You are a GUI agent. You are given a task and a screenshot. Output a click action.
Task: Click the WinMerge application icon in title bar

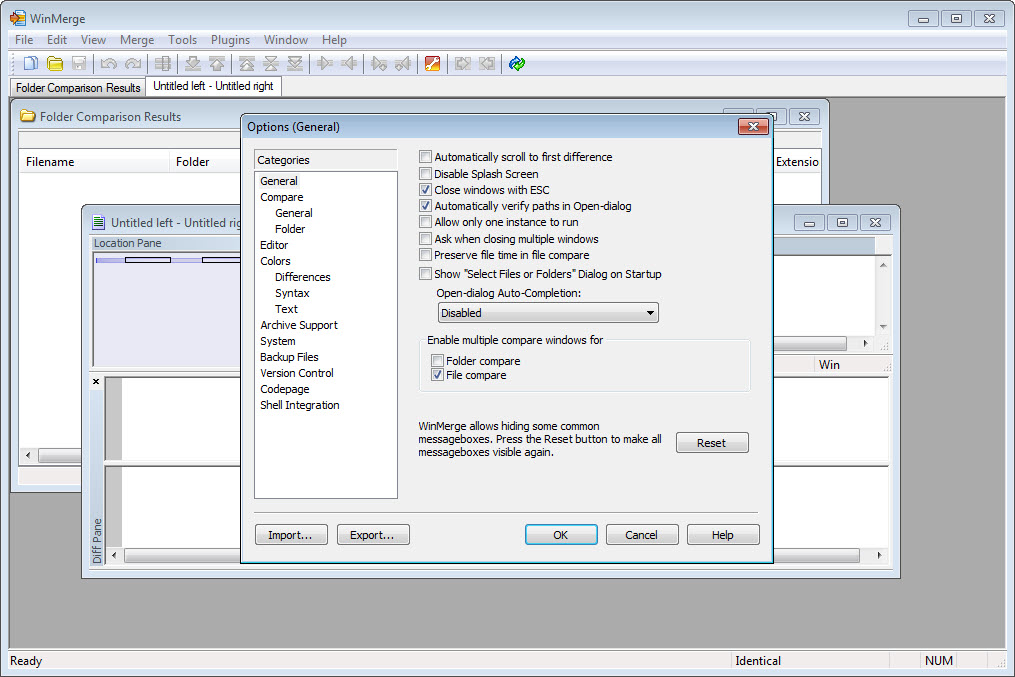point(17,18)
